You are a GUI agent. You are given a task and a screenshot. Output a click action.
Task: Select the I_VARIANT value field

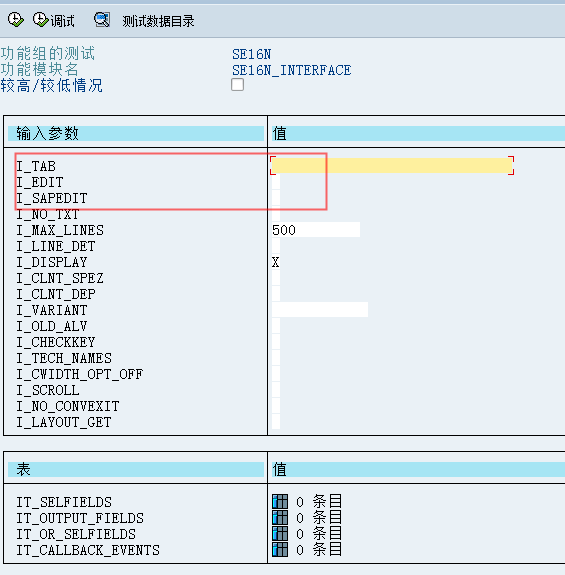(x=320, y=310)
